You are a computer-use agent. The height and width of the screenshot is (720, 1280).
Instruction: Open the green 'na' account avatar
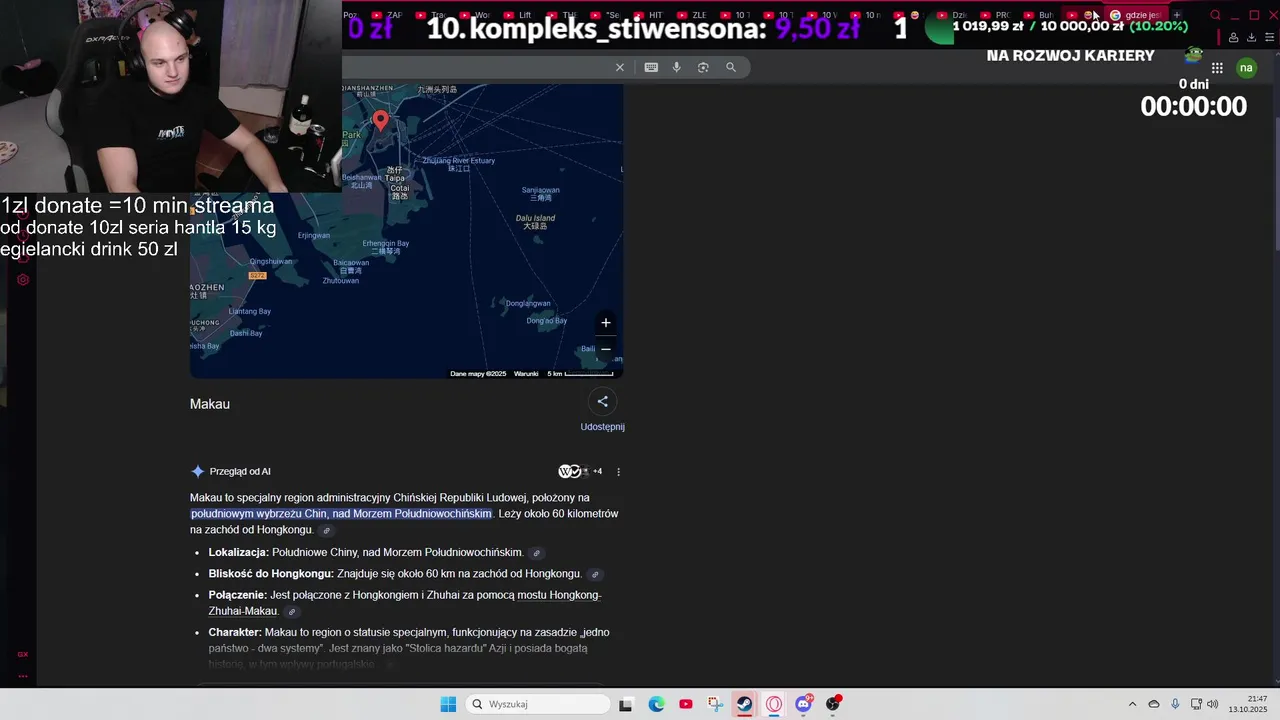[x=1246, y=68]
